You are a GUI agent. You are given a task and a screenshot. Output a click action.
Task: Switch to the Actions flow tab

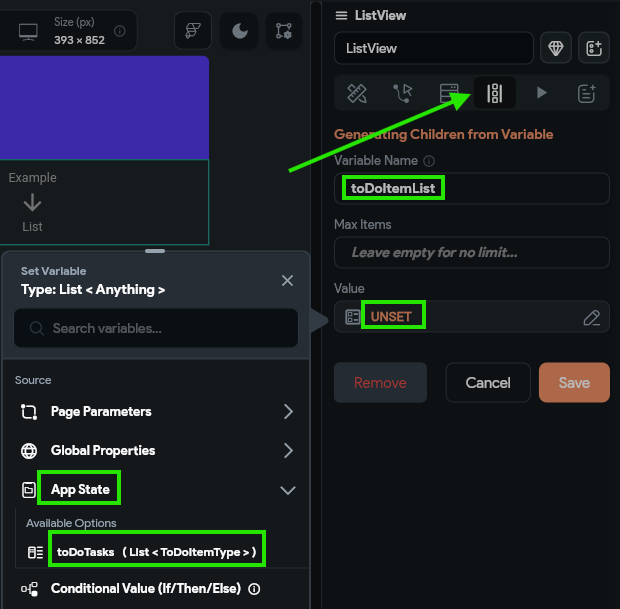[403, 93]
